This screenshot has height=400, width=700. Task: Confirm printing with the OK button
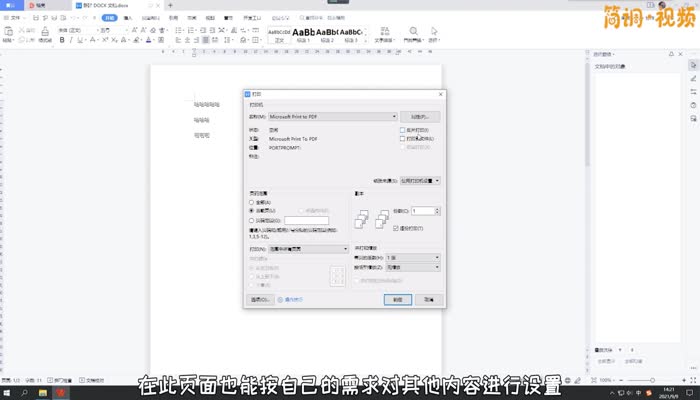pos(398,300)
